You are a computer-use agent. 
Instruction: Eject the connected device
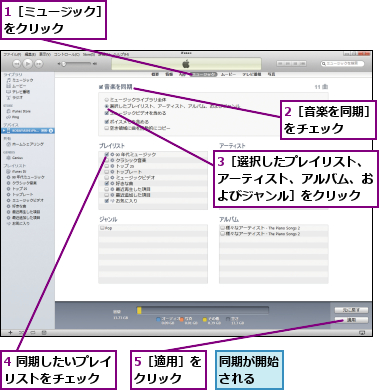tap(51, 131)
